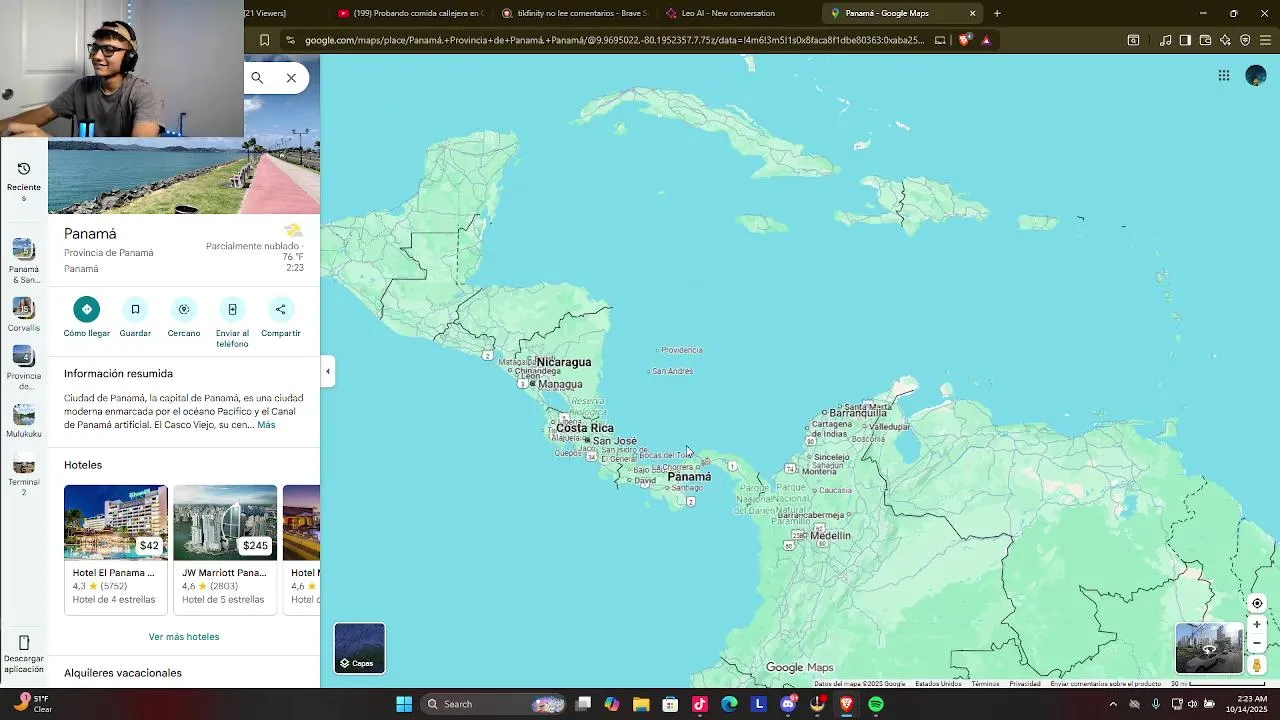The height and width of the screenshot is (720, 1280).
Task: Open Brave Wallet icon in toolbar
Action: pos(1205,40)
